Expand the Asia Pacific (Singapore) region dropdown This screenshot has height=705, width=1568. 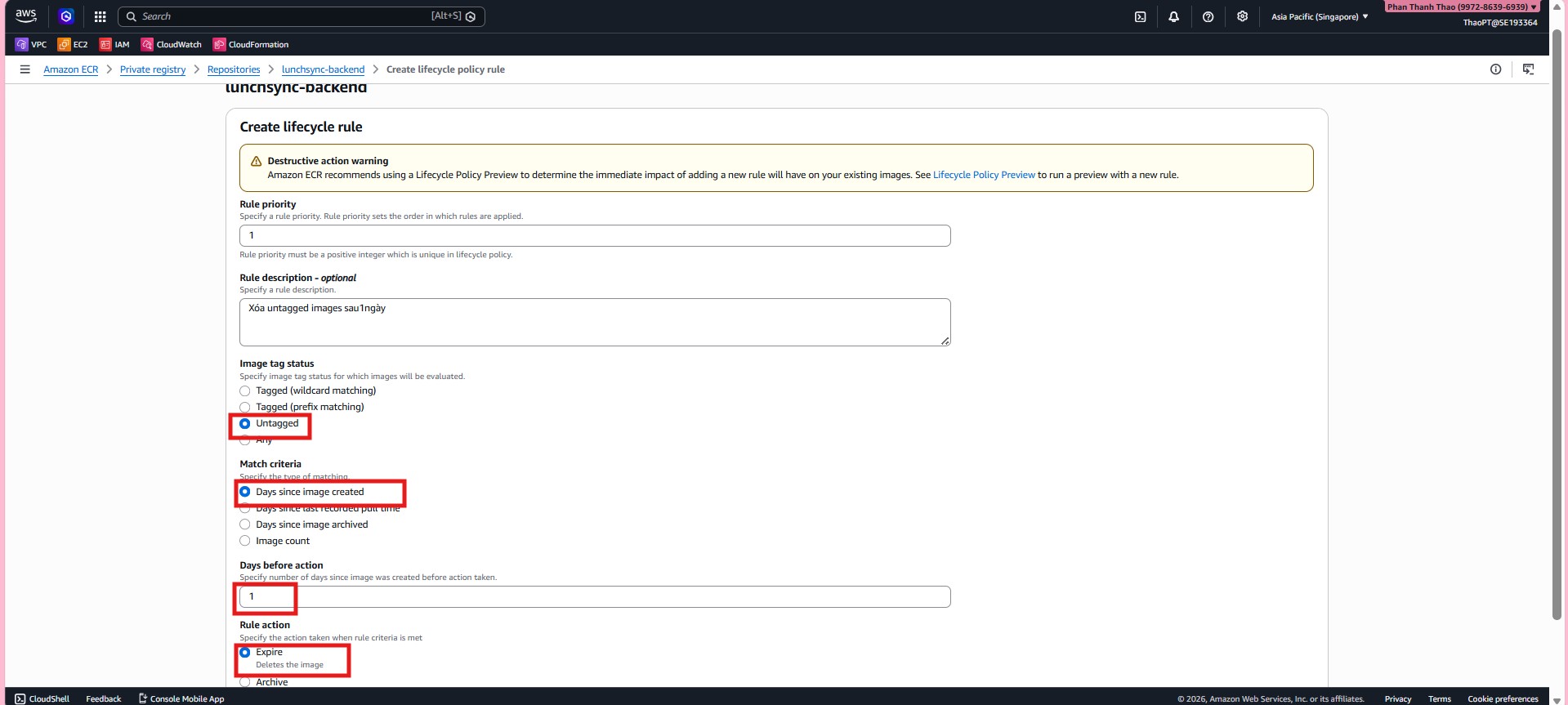(1319, 16)
